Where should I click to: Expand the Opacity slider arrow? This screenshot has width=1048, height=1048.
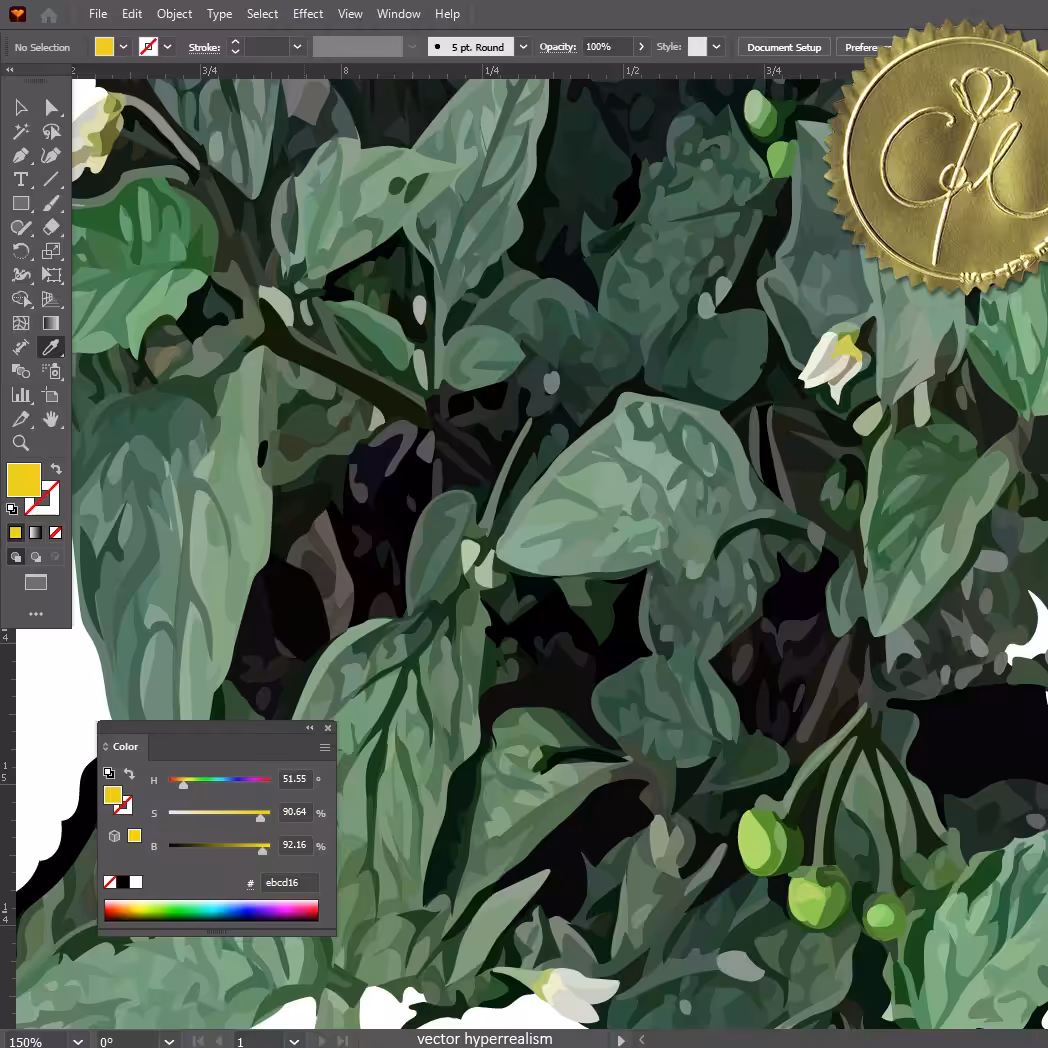tap(642, 47)
